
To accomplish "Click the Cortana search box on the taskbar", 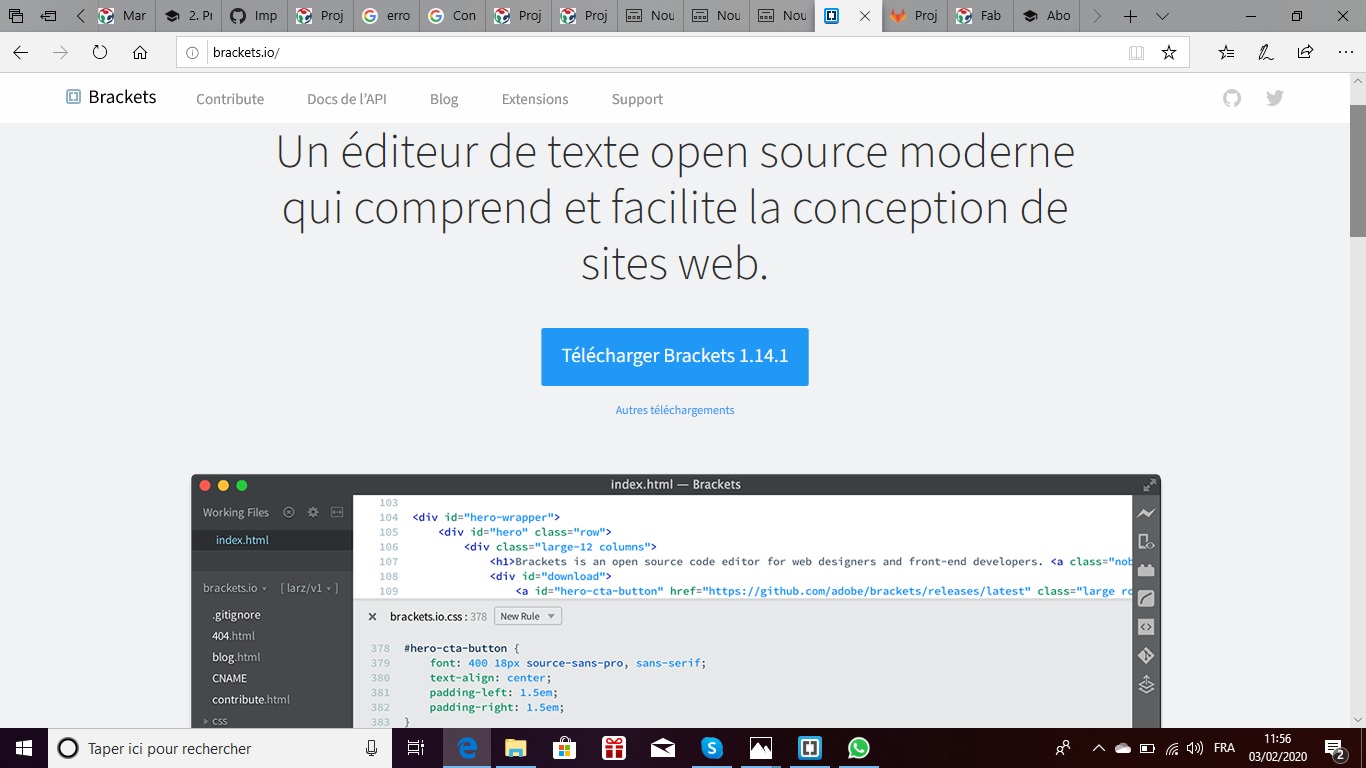I will [220, 748].
